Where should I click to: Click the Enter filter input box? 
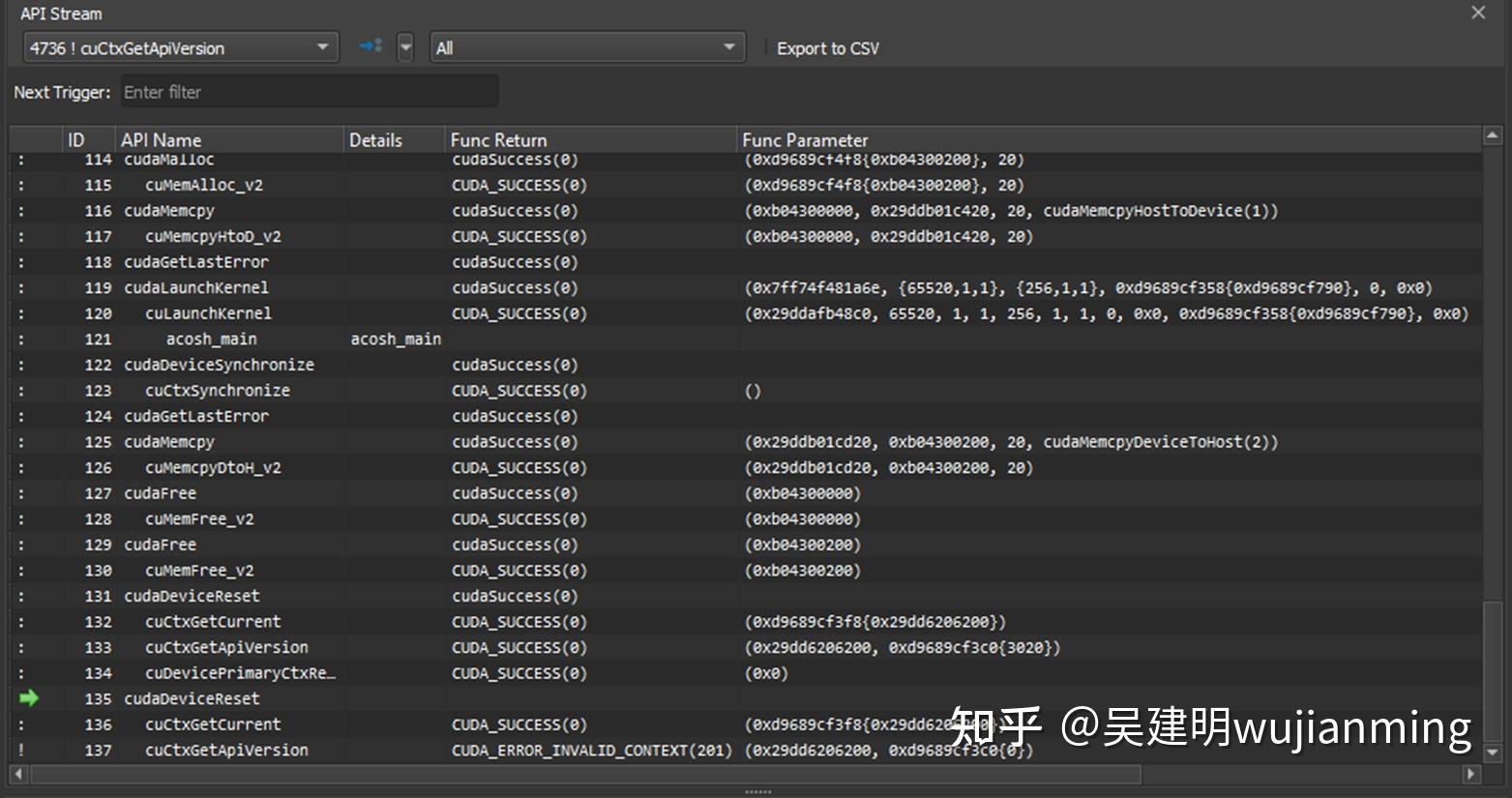[308, 91]
